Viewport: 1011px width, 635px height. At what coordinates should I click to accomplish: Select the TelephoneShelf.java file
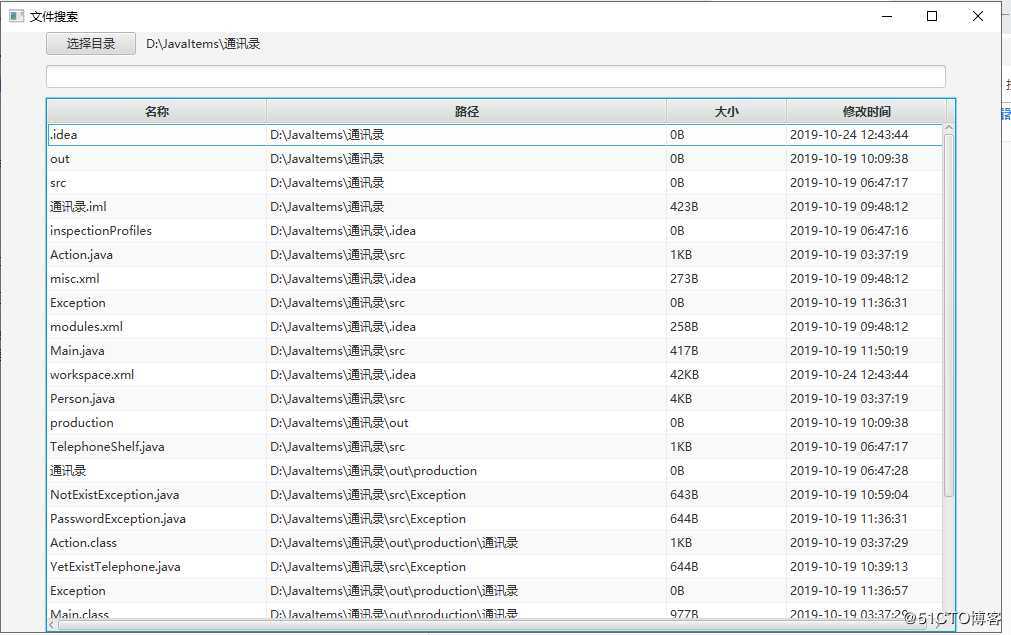click(x=107, y=447)
